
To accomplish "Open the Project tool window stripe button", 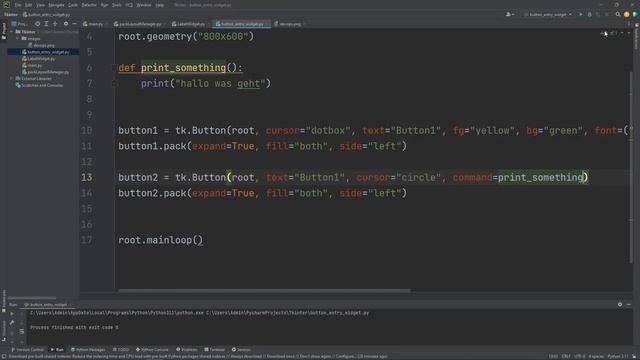I will click(x=4, y=31).
